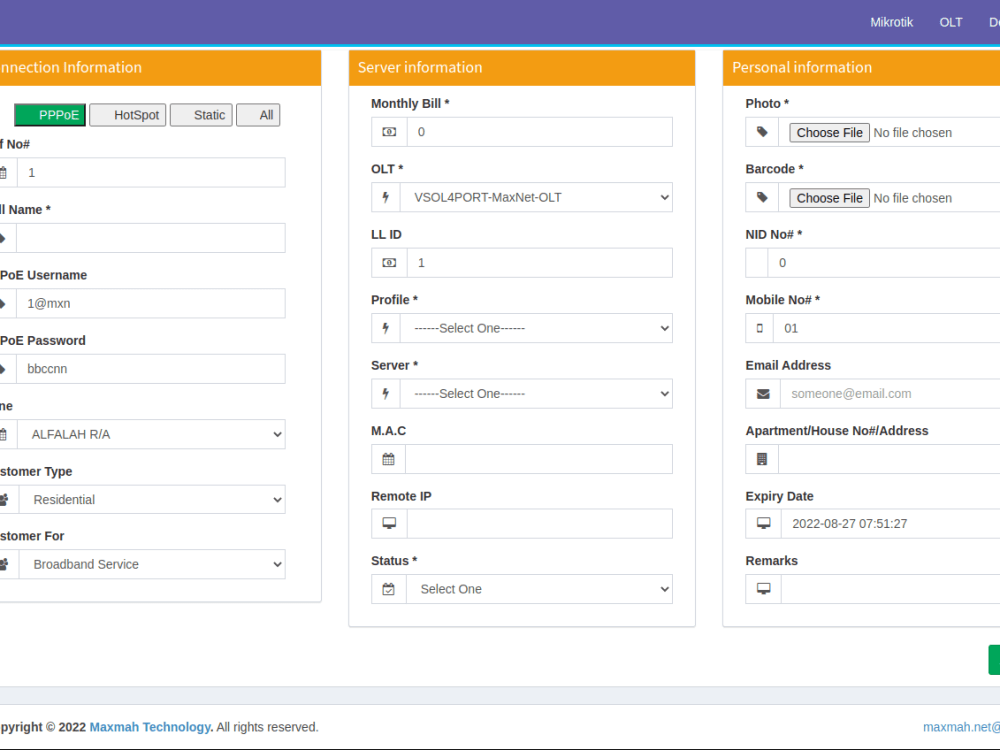The height and width of the screenshot is (750, 1000).
Task: Open the Mikrotik menu item
Action: coord(891,22)
